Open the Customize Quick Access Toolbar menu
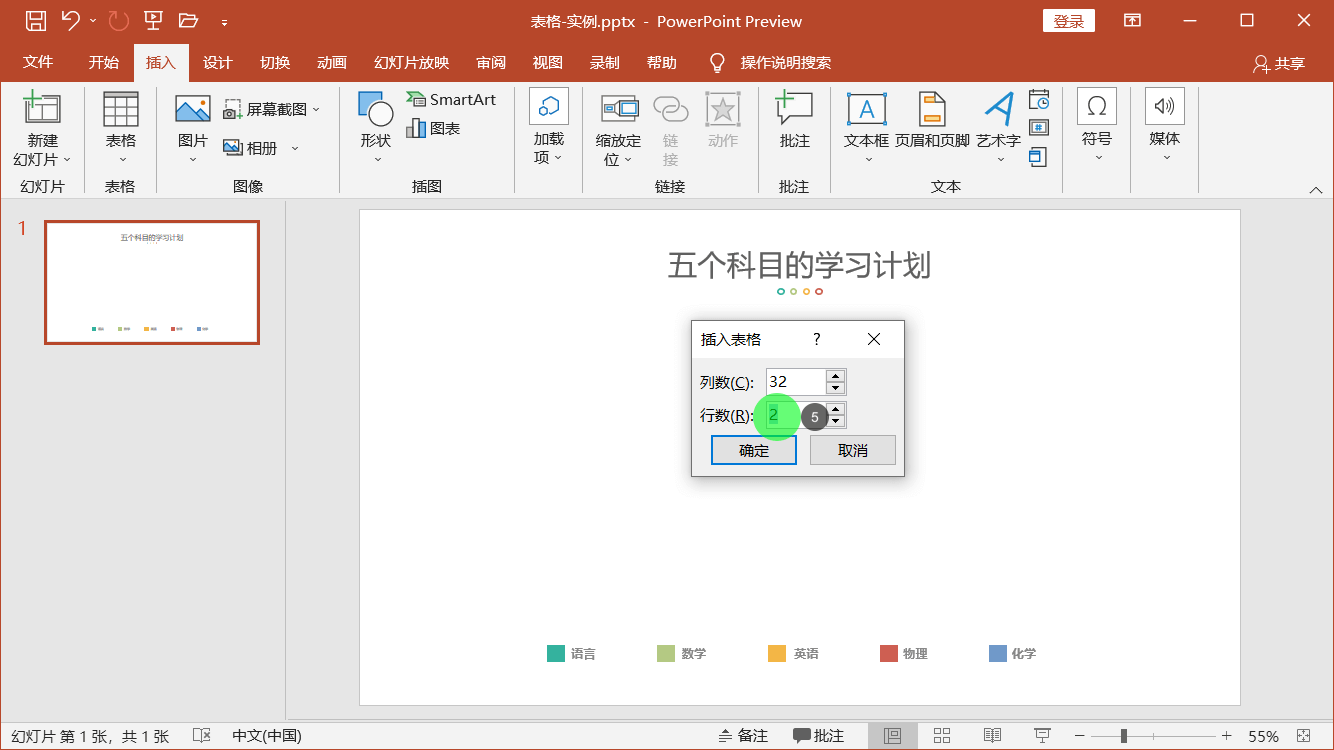Image resolution: width=1334 pixels, height=750 pixels. pos(224,21)
